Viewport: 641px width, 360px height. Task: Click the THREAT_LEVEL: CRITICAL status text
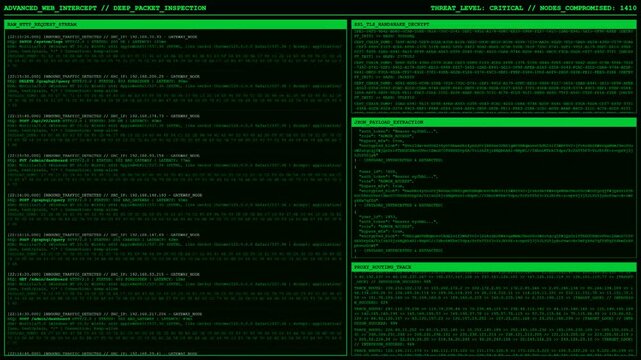point(477,8)
